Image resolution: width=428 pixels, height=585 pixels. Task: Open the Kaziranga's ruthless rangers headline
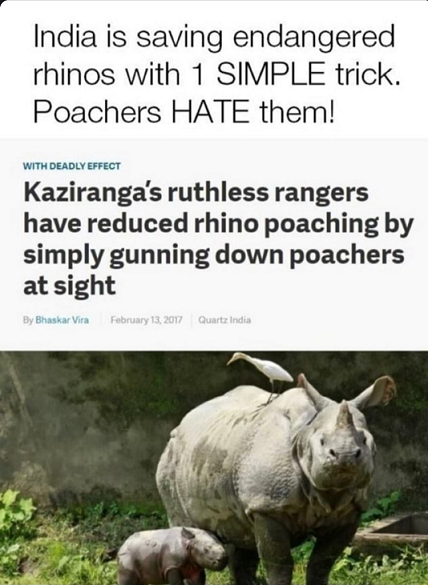coord(218,239)
